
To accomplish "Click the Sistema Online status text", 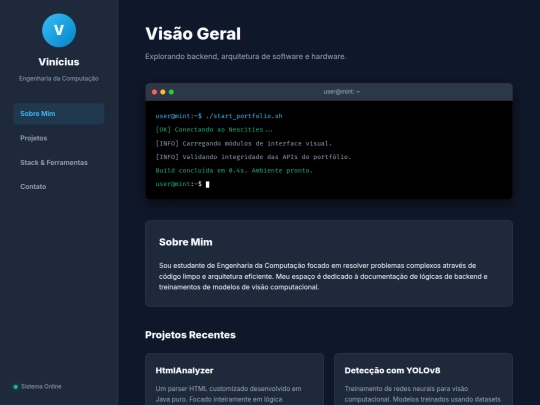I will click(x=41, y=386).
